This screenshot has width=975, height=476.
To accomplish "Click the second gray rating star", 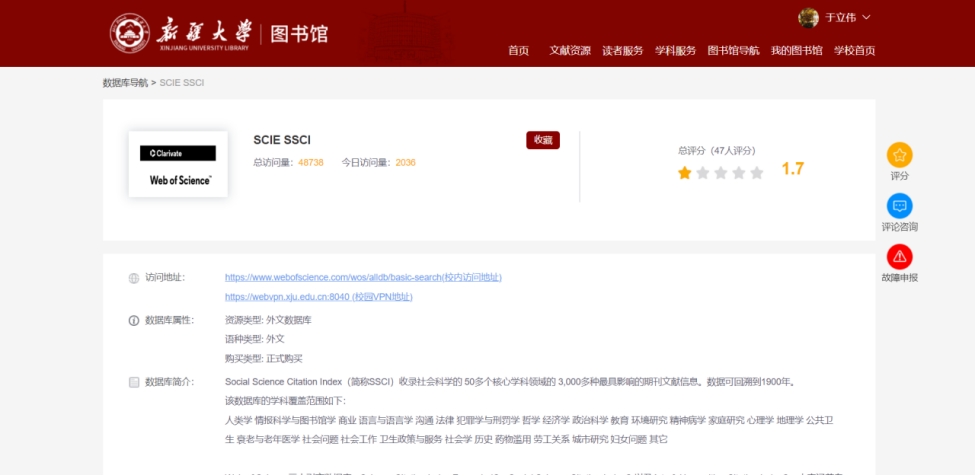I will coord(703,173).
